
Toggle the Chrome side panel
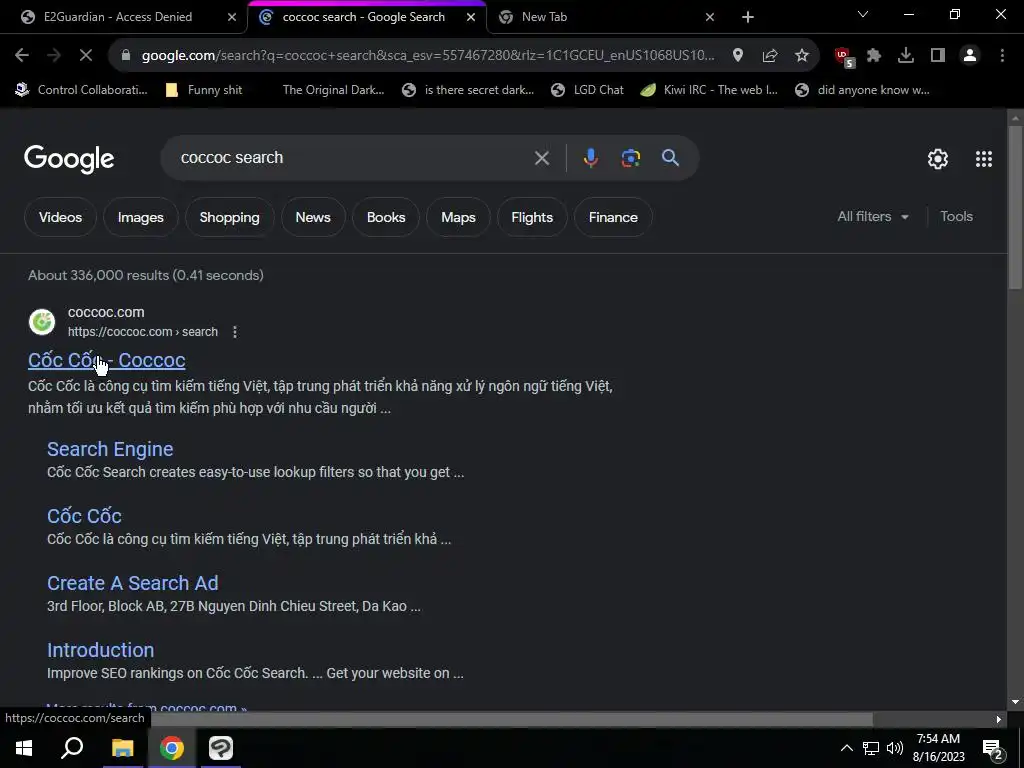[x=938, y=56]
